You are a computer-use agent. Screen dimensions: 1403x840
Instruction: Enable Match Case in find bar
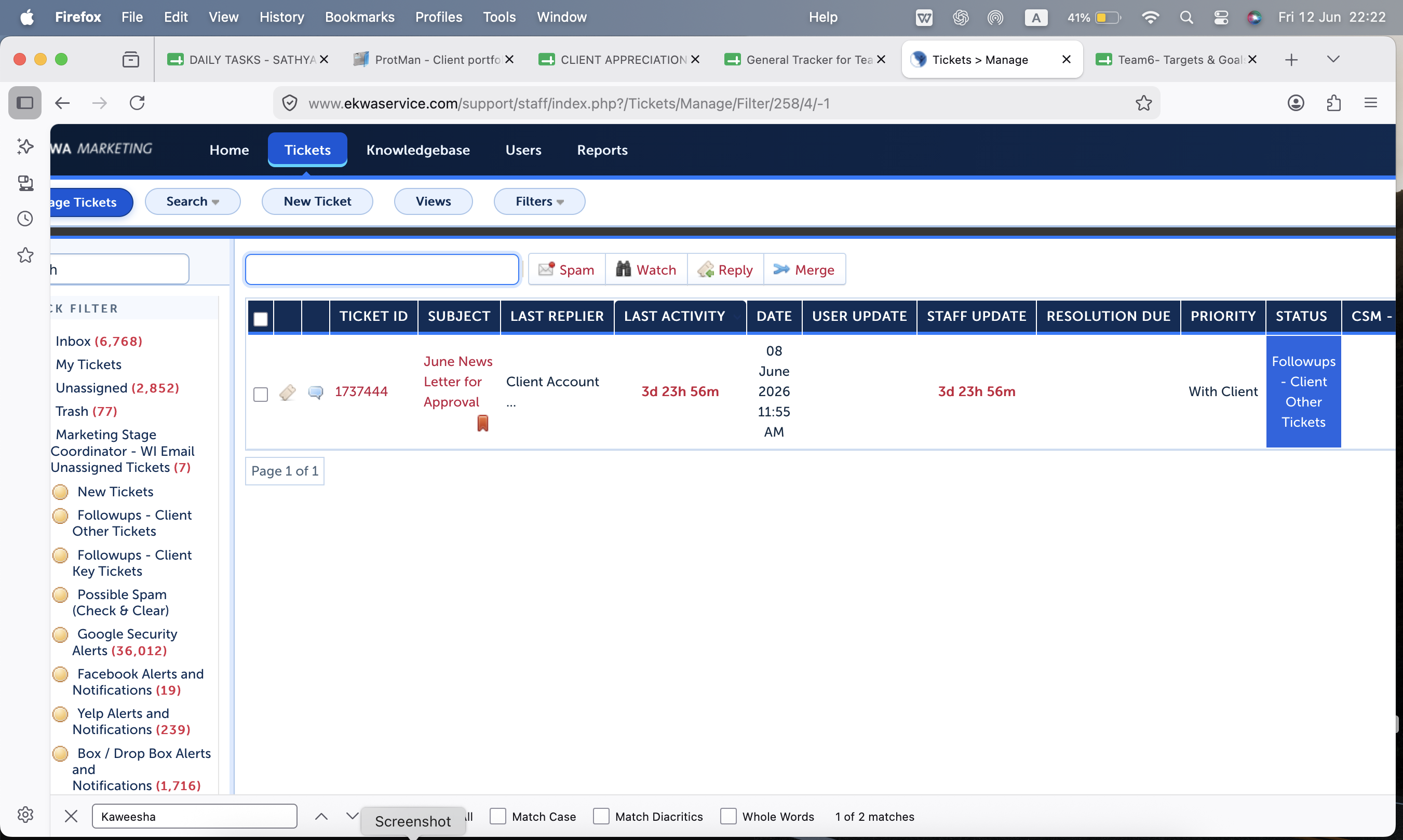497,816
